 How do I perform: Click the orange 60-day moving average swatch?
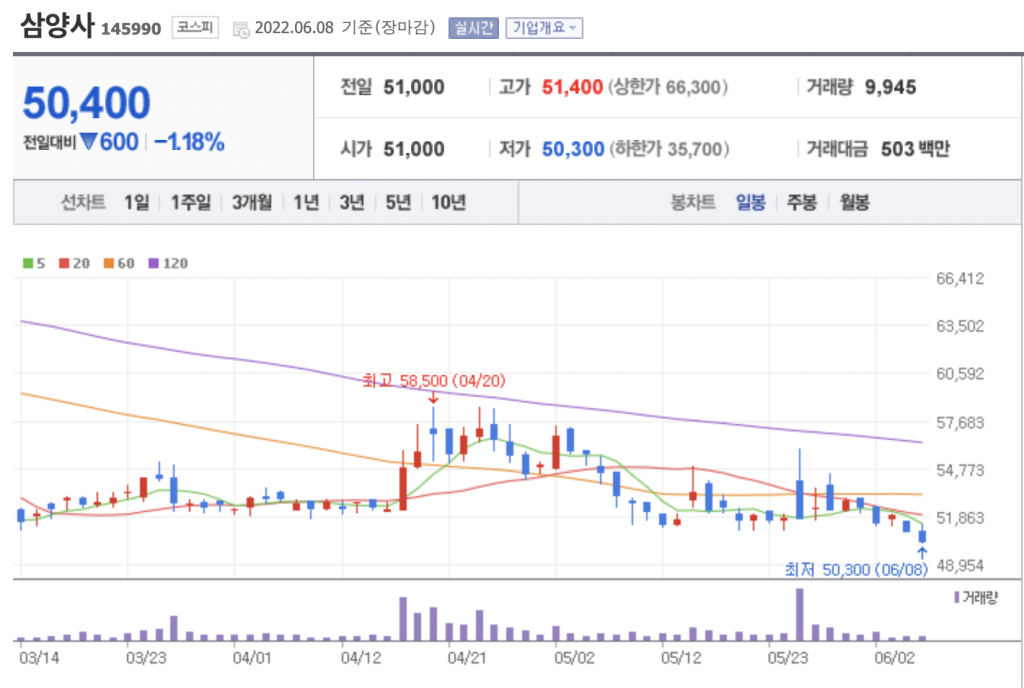(109, 263)
